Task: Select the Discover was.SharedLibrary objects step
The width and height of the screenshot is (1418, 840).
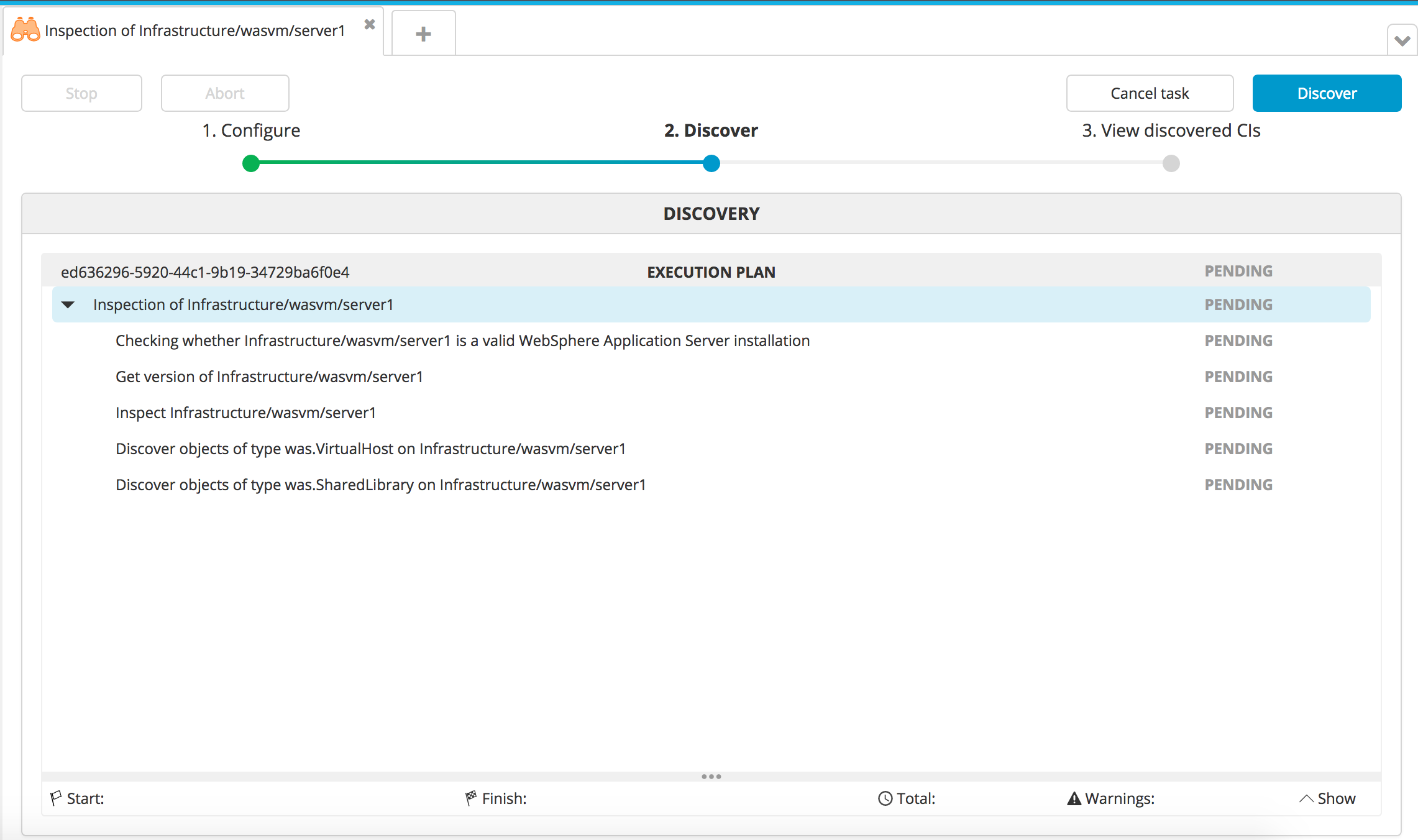Action: tap(381, 485)
